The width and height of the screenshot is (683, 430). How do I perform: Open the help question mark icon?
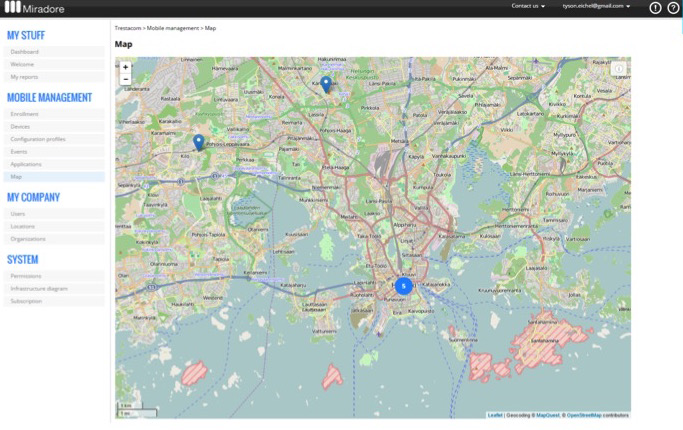coord(673,7)
